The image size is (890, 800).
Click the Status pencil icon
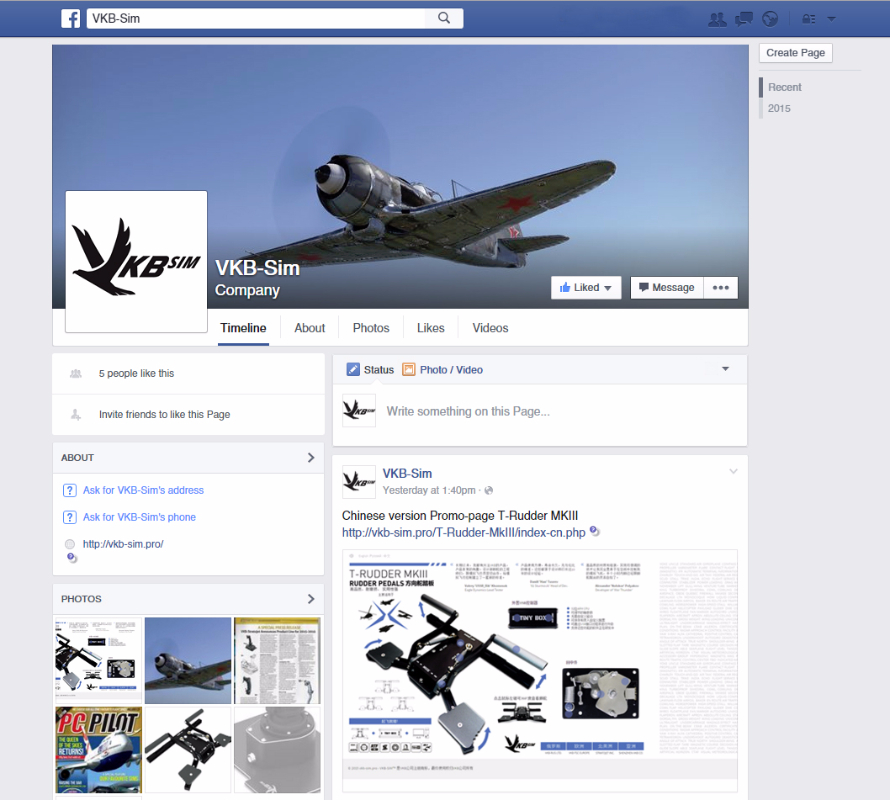pos(353,370)
